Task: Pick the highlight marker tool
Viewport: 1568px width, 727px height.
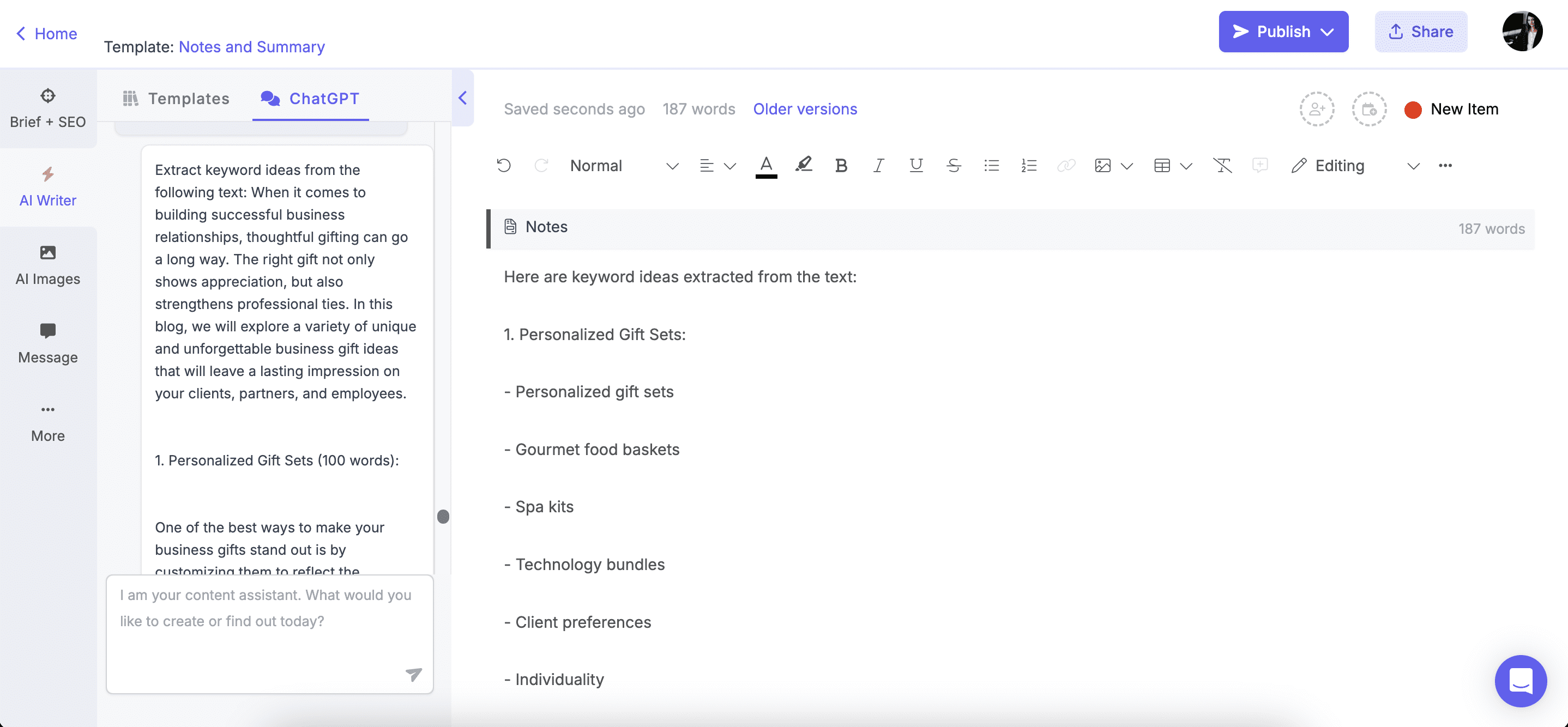Action: (x=804, y=165)
